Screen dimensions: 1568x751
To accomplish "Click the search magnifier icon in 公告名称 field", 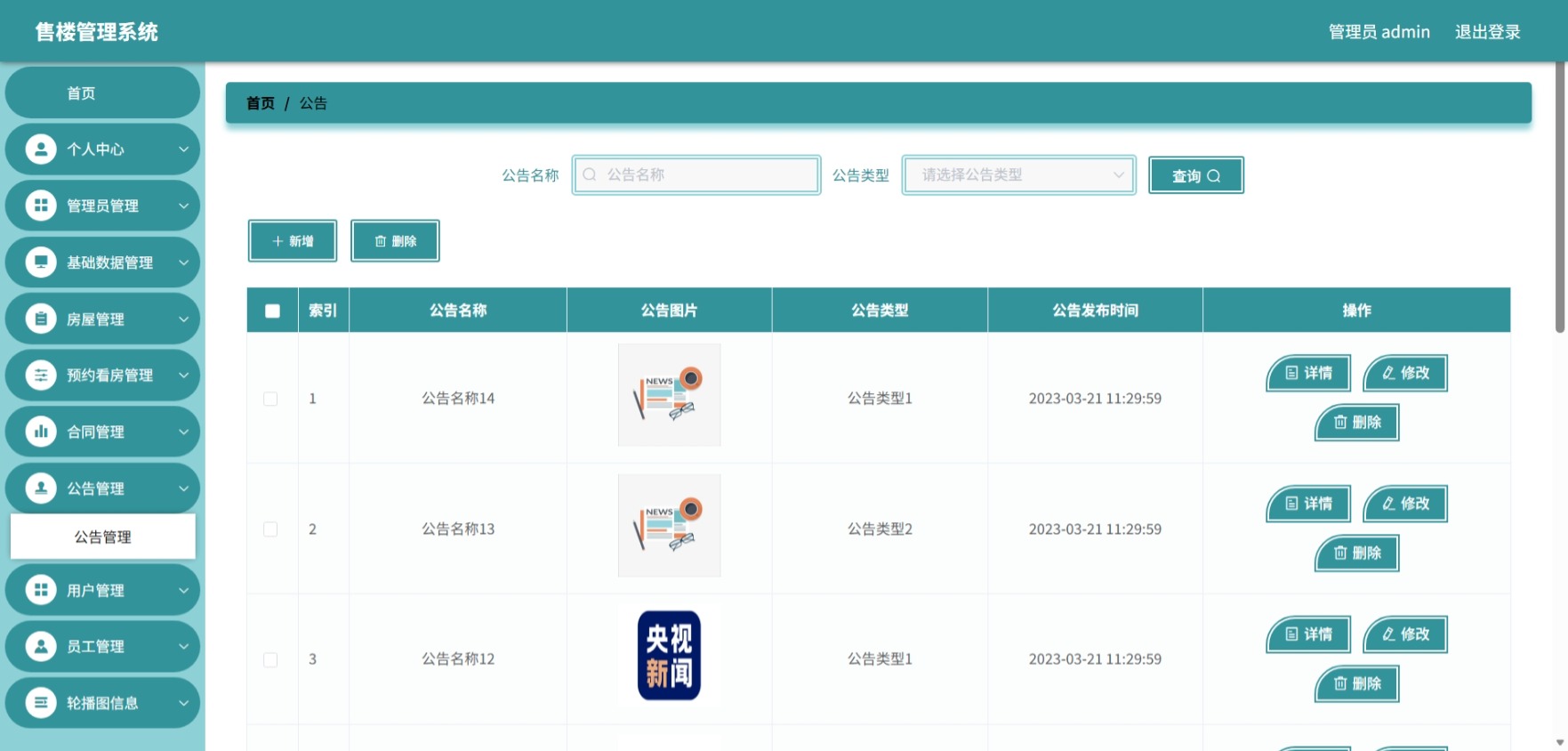I will 590,174.
